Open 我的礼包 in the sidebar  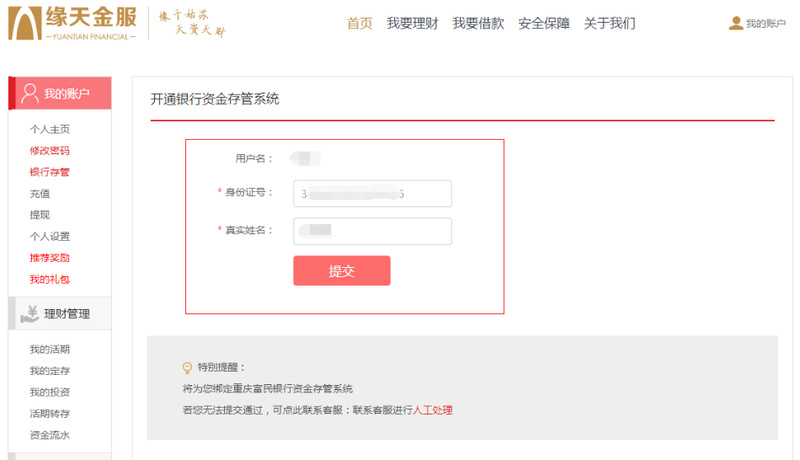(x=49, y=279)
